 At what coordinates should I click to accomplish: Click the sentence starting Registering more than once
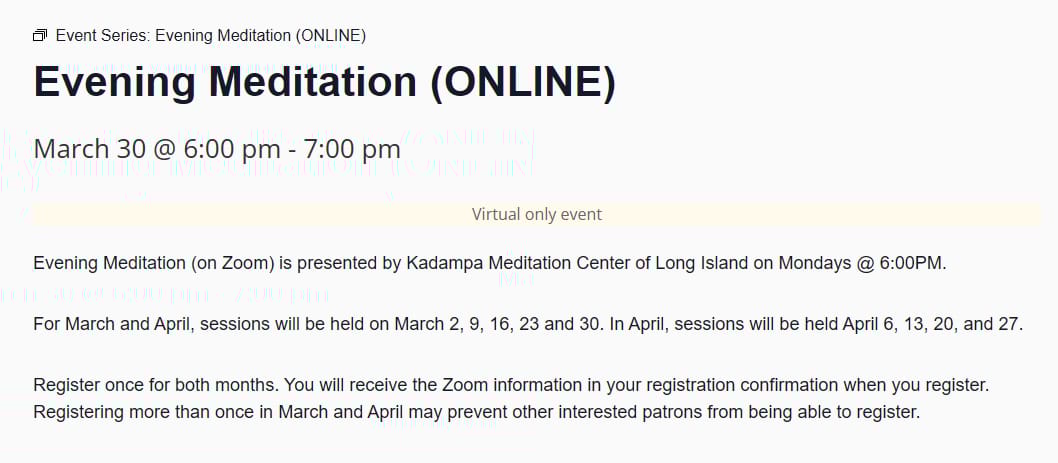[x=476, y=411]
